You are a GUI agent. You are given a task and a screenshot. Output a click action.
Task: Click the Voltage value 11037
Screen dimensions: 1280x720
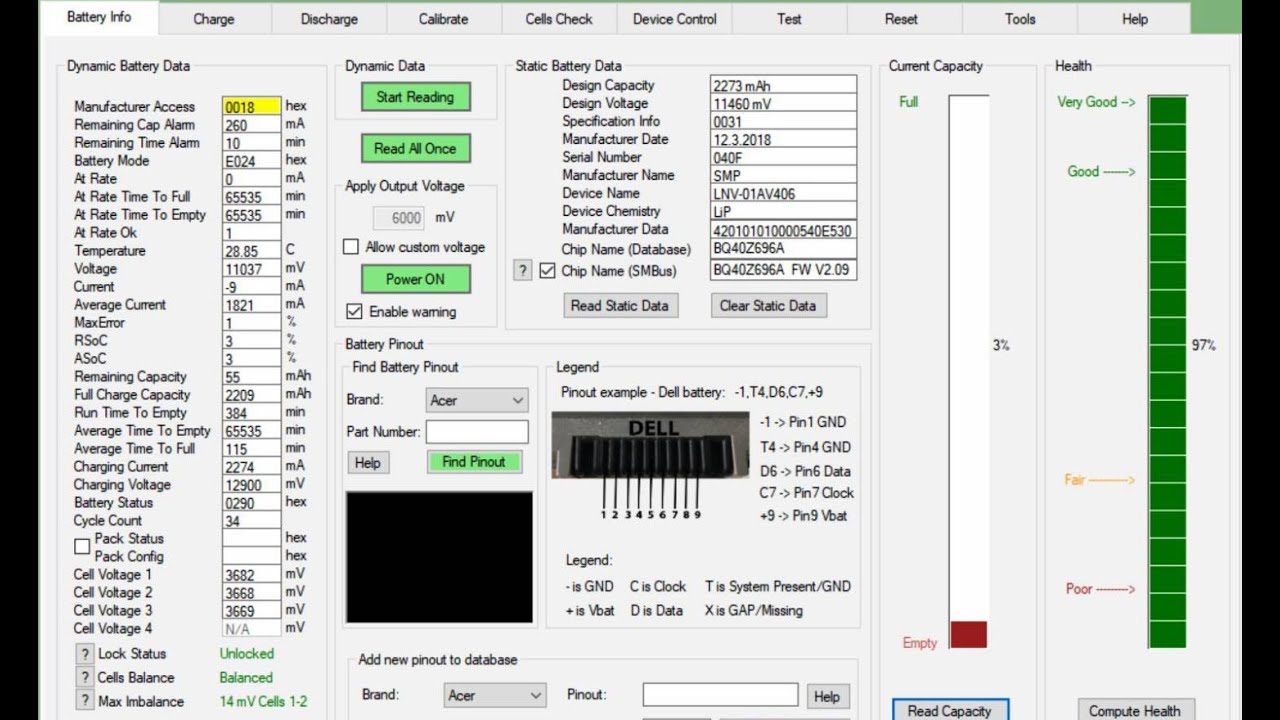click(x=251, y=269)
